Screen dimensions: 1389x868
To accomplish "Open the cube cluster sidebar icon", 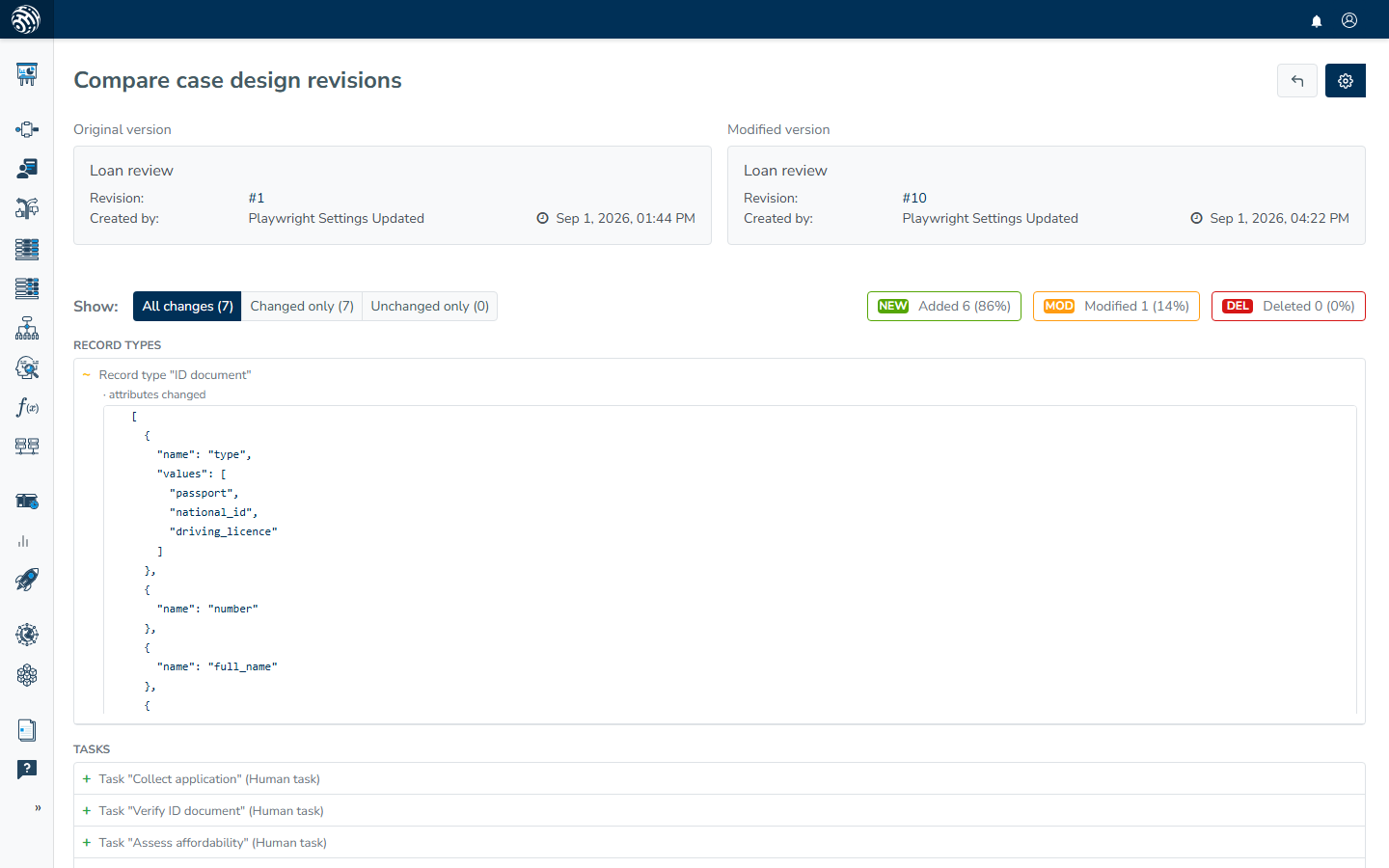I will pos(27,675).
